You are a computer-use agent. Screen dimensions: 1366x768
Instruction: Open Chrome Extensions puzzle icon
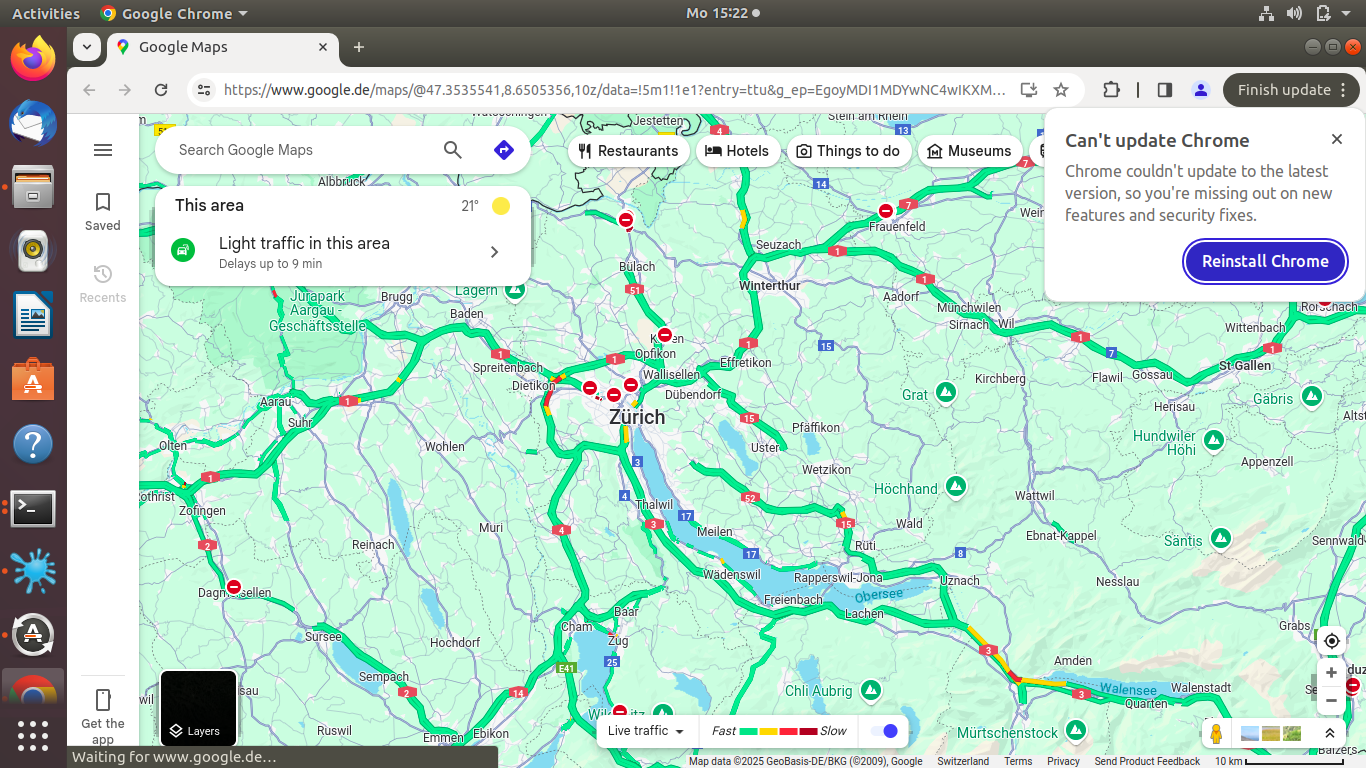click(x=1111, y=90)
